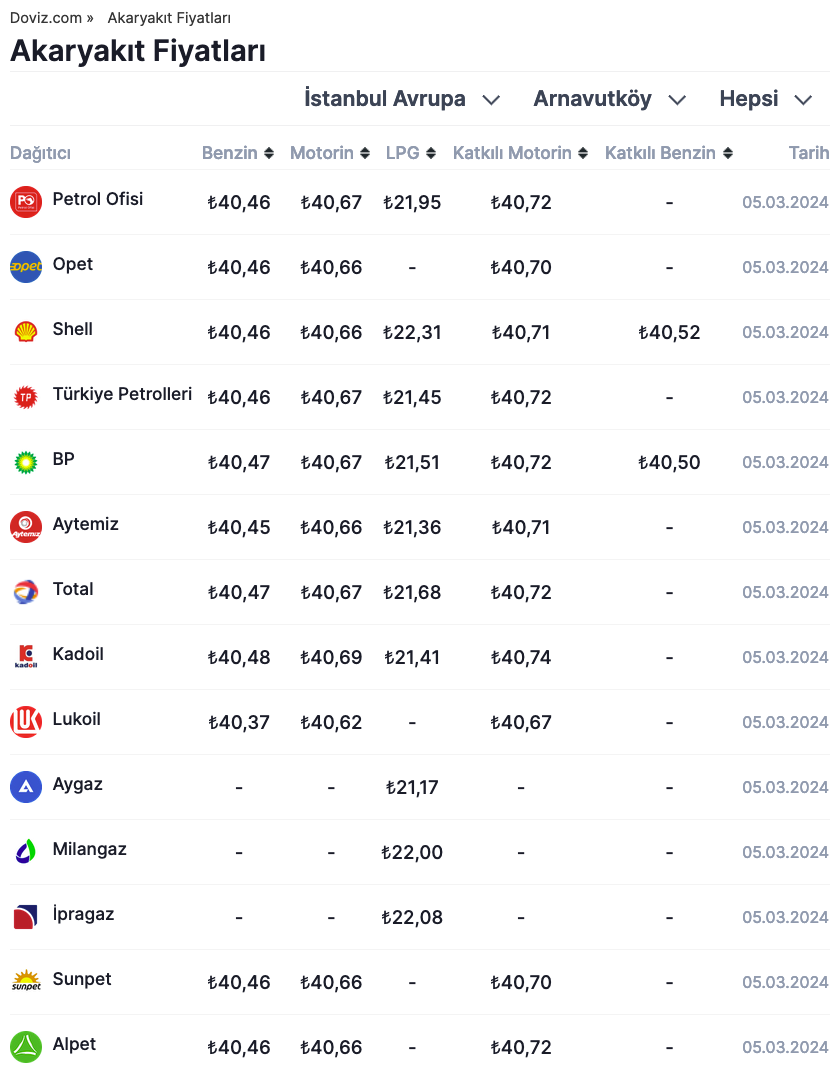Sort table by LPG column
The width and height of the screenshot is (838, 1069).
pos(411,153)
